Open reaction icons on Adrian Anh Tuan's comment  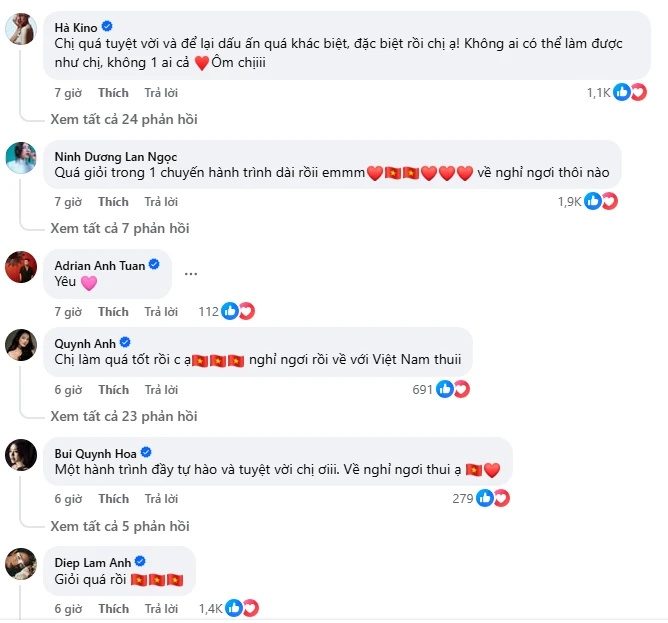[x=238, y=311]
